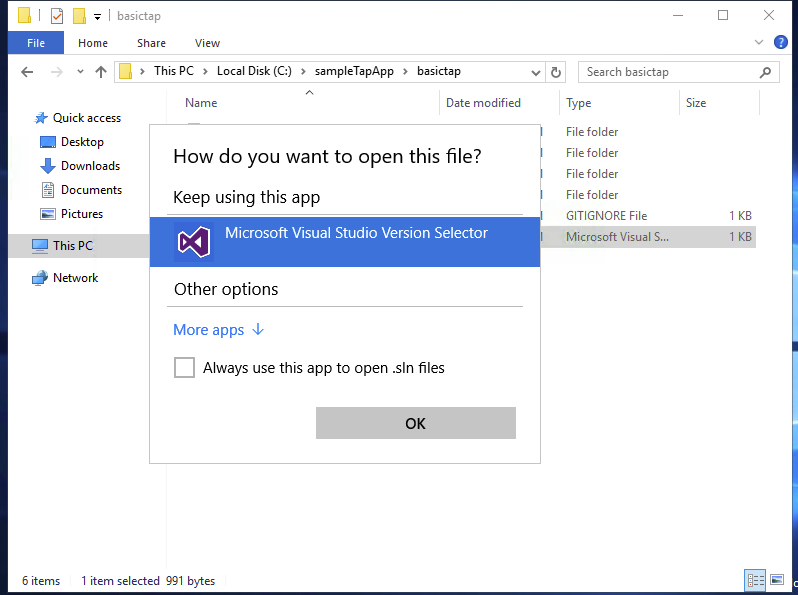Screen dimensions: 798x595
Task: Click the Properties quick access toolbar icon
Action: coord(57,16)
